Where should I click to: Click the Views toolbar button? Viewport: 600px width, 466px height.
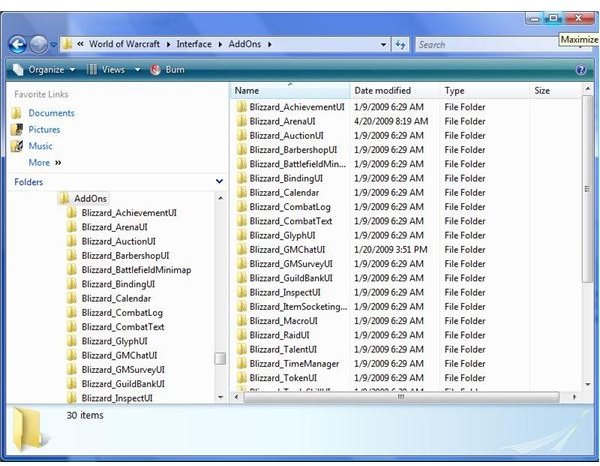106,70
